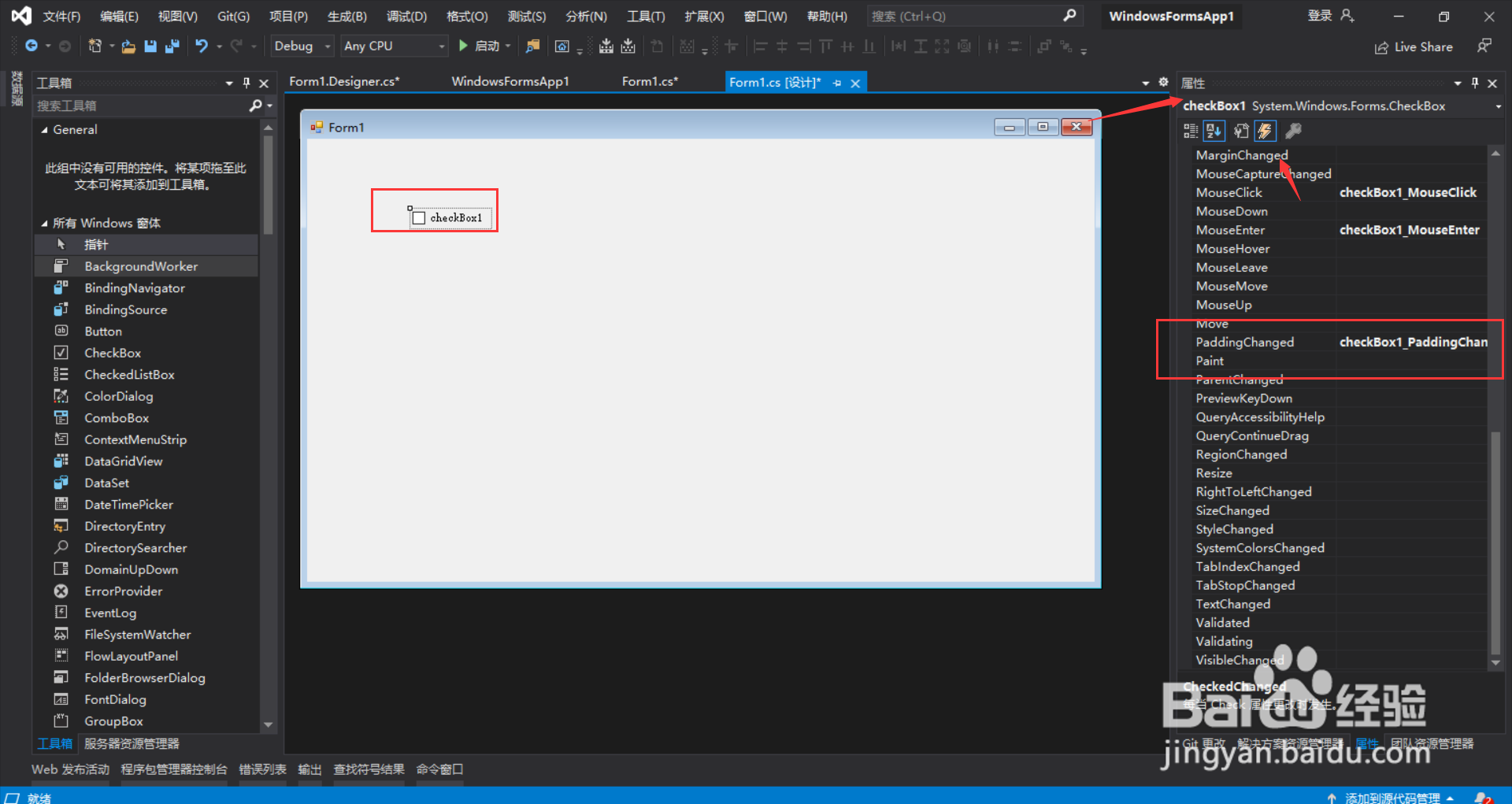Click the toolbox search magnifier icon

[x=255, y=106]
